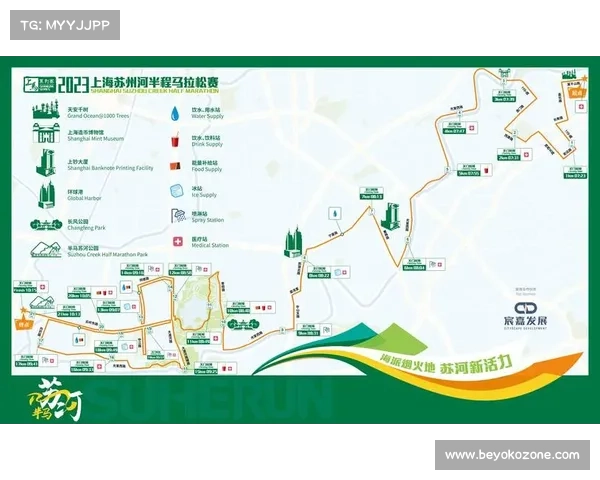The height and width of the screenshot is (480, 600).
Task: Click the Spray Station shower icon
Action: [179, 215]
